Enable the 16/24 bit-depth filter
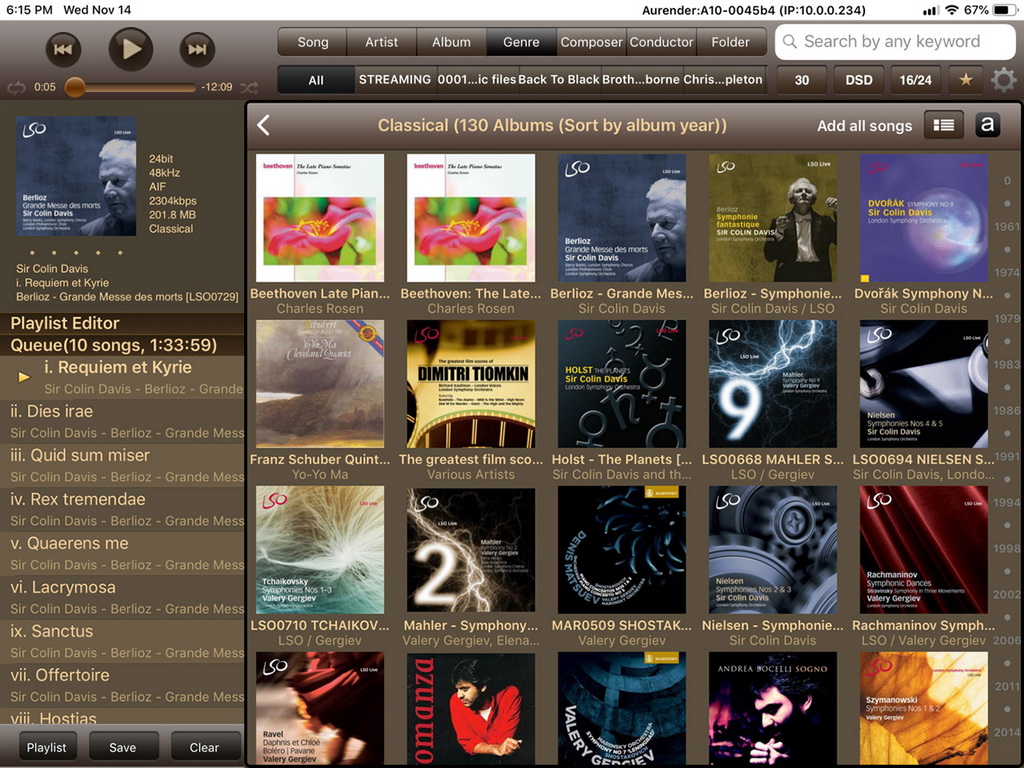This screenshot has width=1024, height=768. click(915, 80)
